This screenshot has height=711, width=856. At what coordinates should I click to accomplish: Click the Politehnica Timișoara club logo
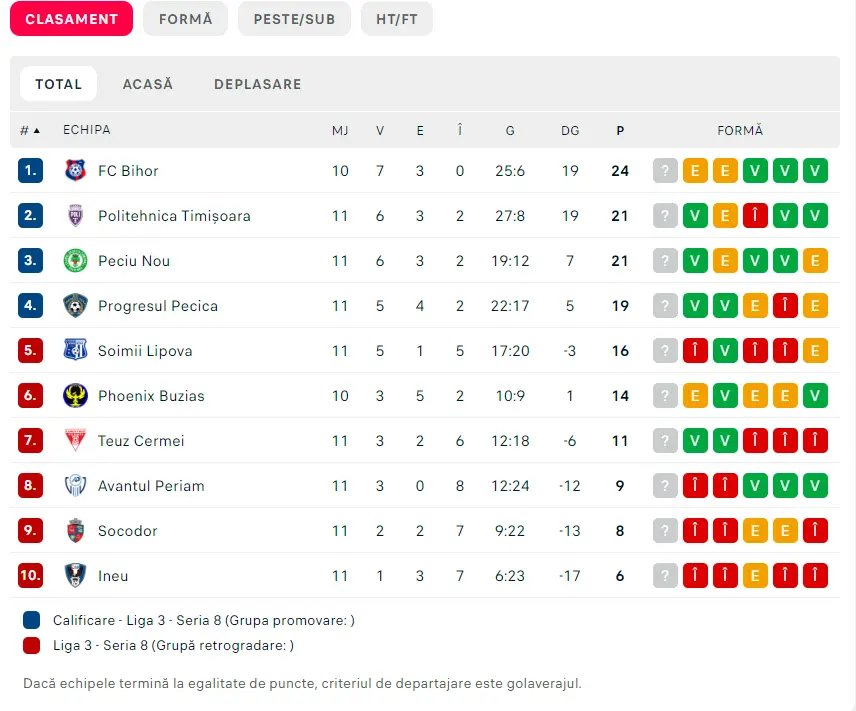pyautogui.click(x=75, y=216)
